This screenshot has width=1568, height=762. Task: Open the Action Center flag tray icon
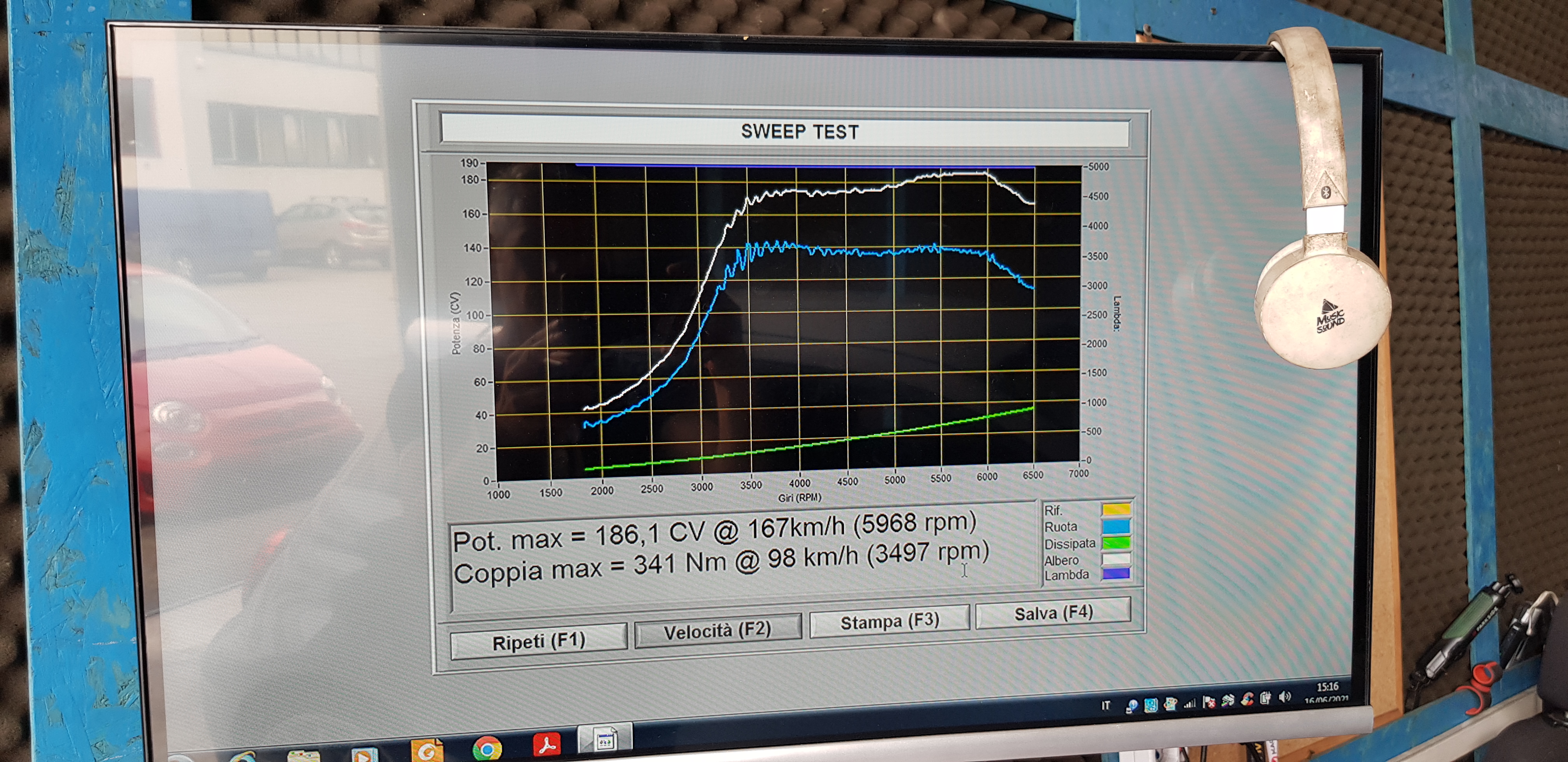1209,702
